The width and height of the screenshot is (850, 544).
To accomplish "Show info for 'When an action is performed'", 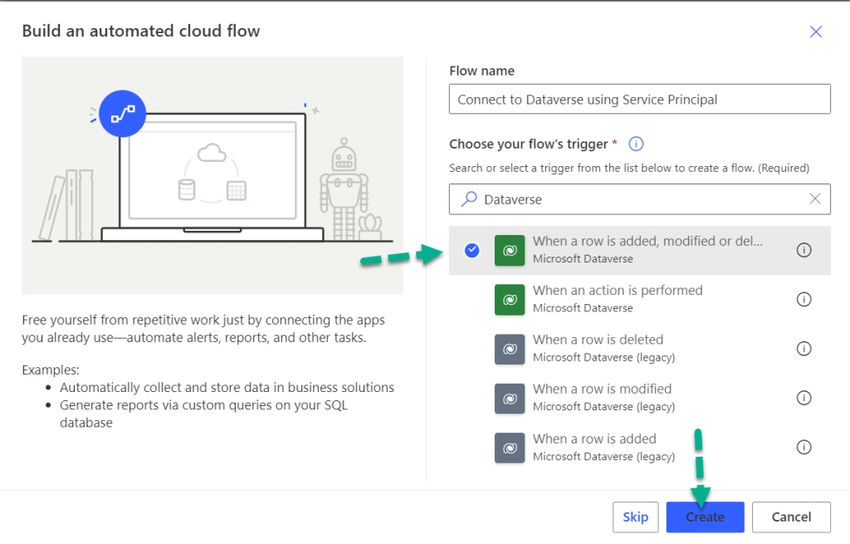I will point(803,299).
